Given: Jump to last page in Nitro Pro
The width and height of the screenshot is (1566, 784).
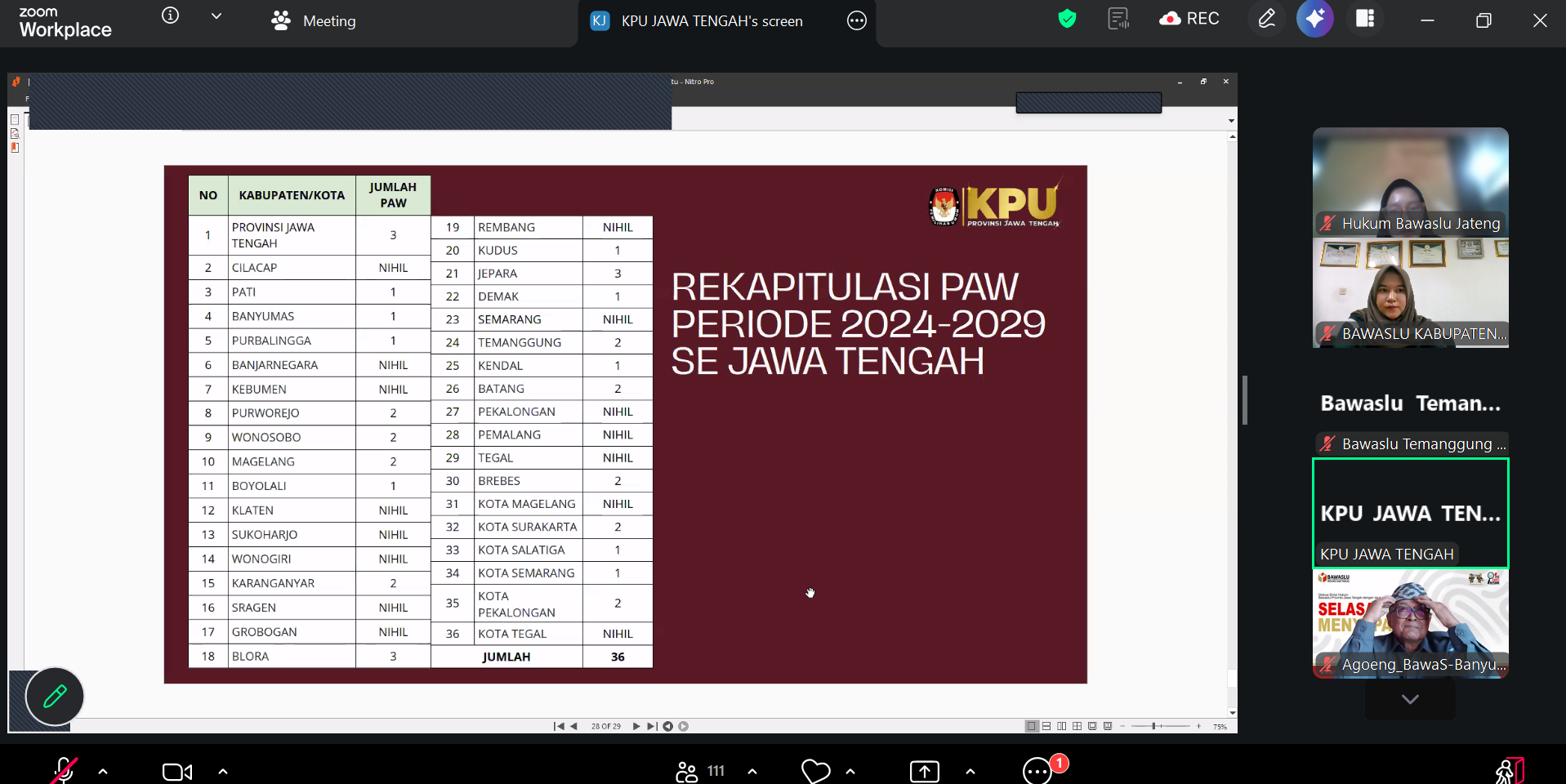Looking at the screenshot, I should pos(652,726).
